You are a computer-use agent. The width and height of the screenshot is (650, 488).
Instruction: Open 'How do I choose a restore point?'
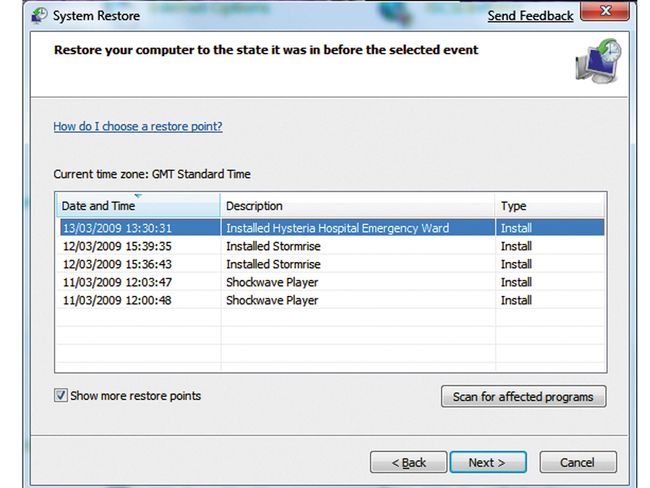[x=138, y=127]
